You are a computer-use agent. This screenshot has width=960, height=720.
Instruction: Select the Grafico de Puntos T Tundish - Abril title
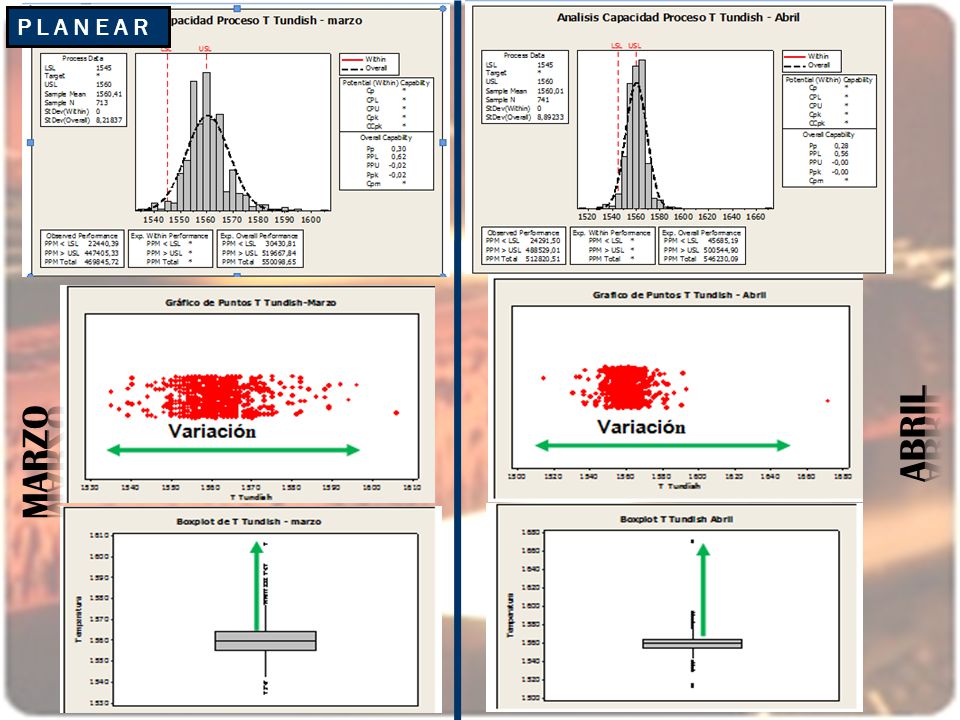coord(679,295)
